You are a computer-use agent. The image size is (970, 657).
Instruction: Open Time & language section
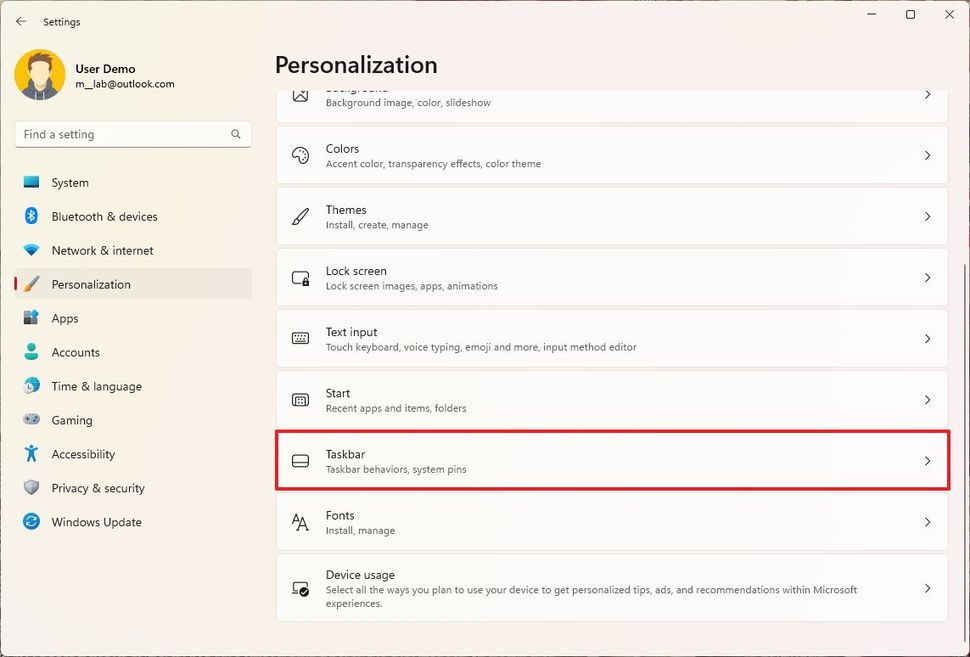pos(96,386)
